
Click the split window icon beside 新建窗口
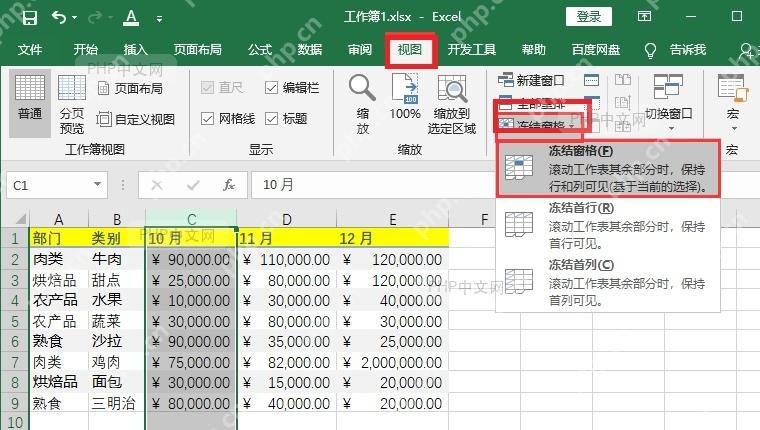(x=591, y=80)
